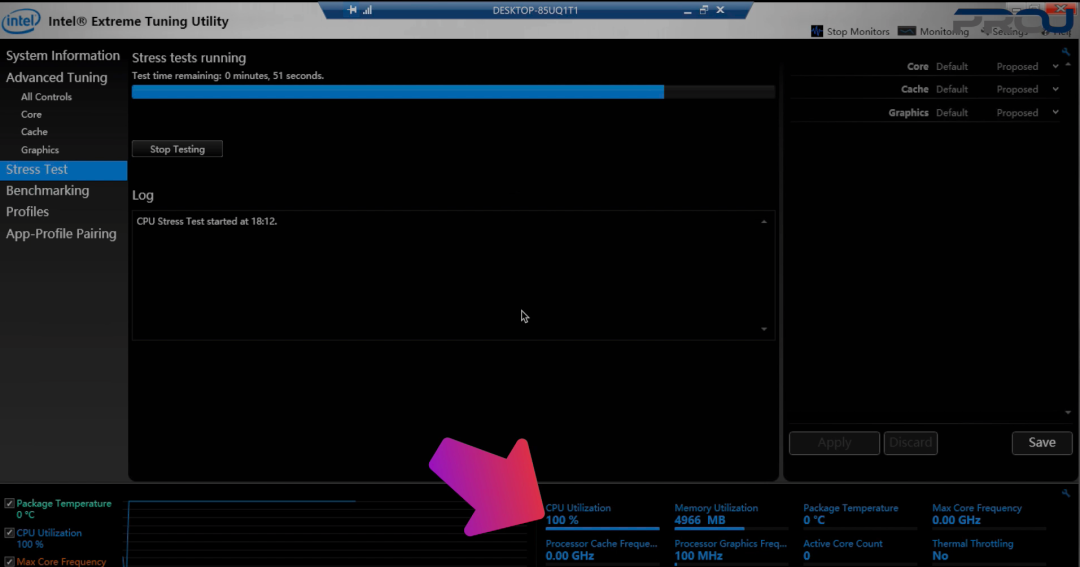The image size is (1080, 567).
Task: Click the Intel logo icon
Action: click(x=21, y=21)
